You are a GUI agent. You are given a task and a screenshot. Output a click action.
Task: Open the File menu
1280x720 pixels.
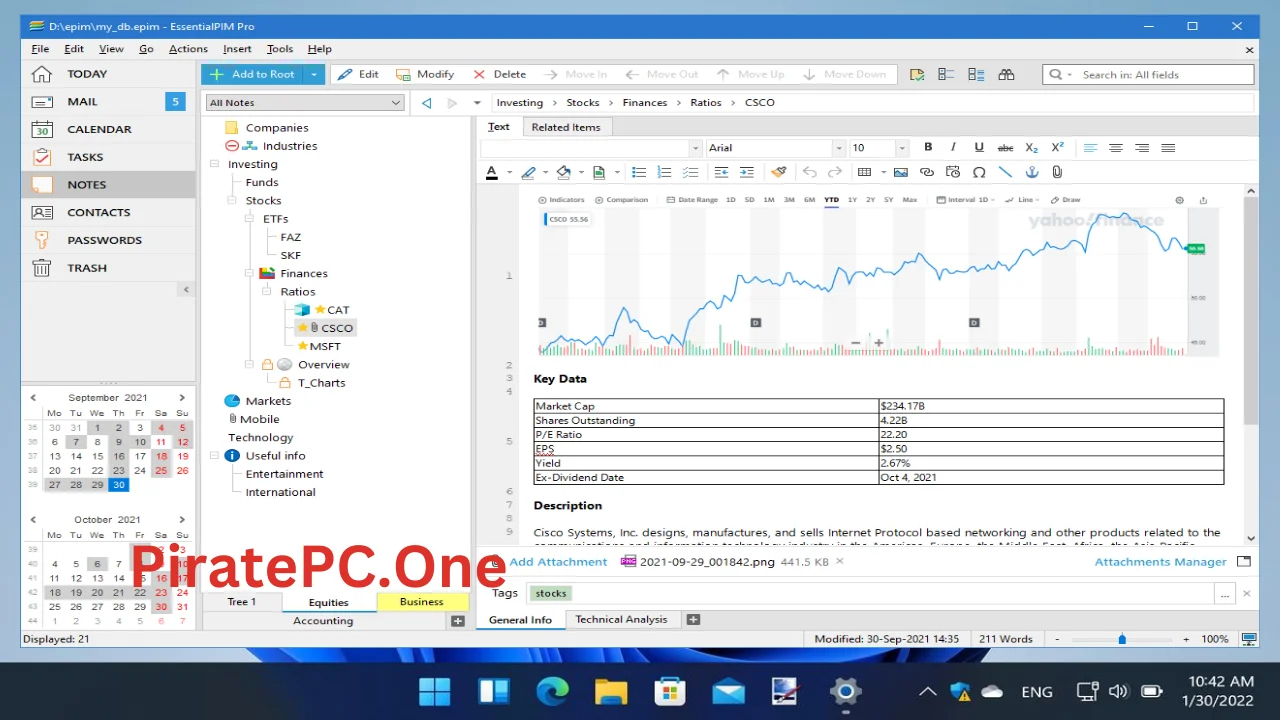[x=40, y=49]
